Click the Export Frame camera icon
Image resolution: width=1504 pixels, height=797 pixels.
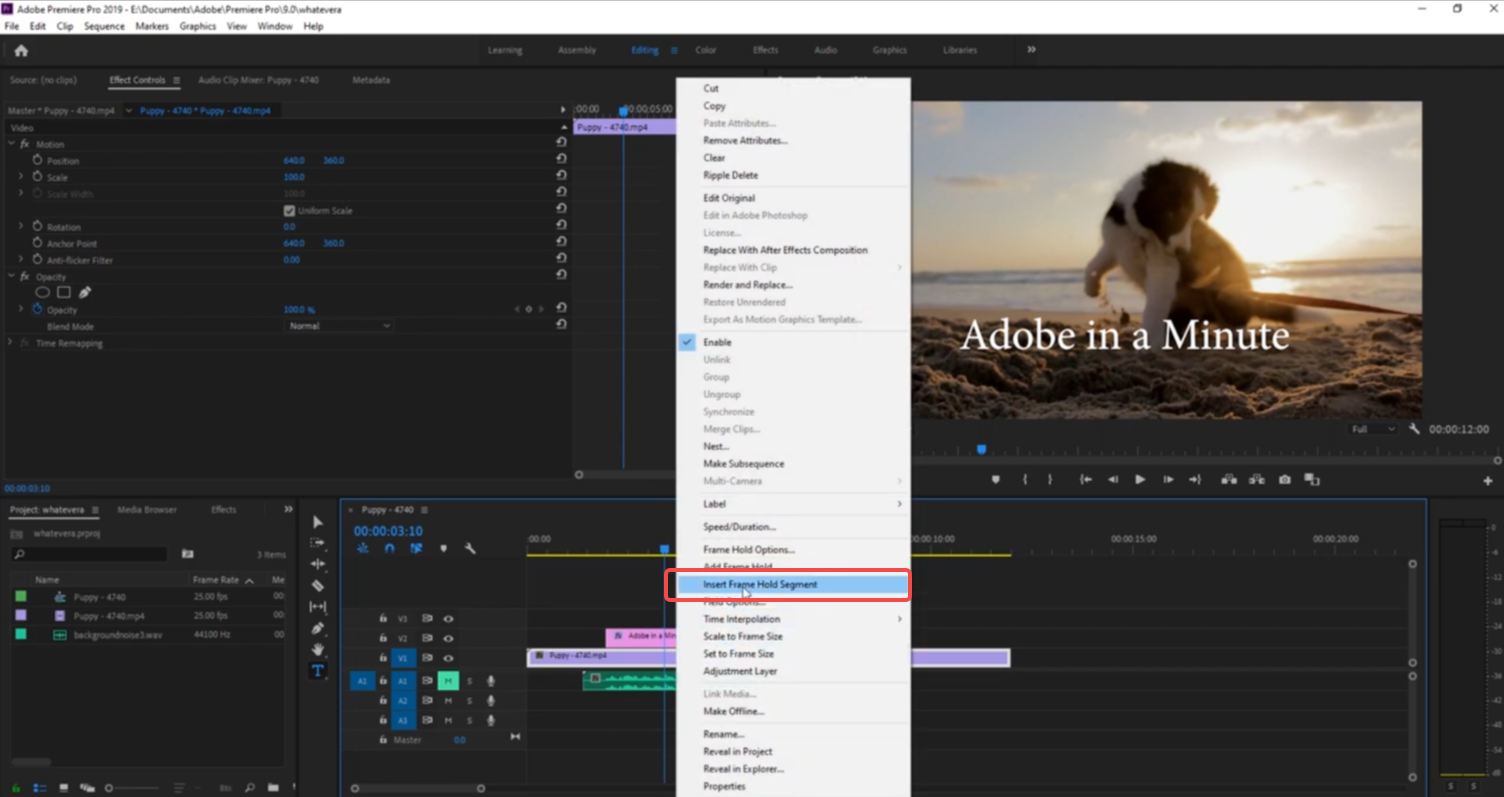coord(1285,479)
